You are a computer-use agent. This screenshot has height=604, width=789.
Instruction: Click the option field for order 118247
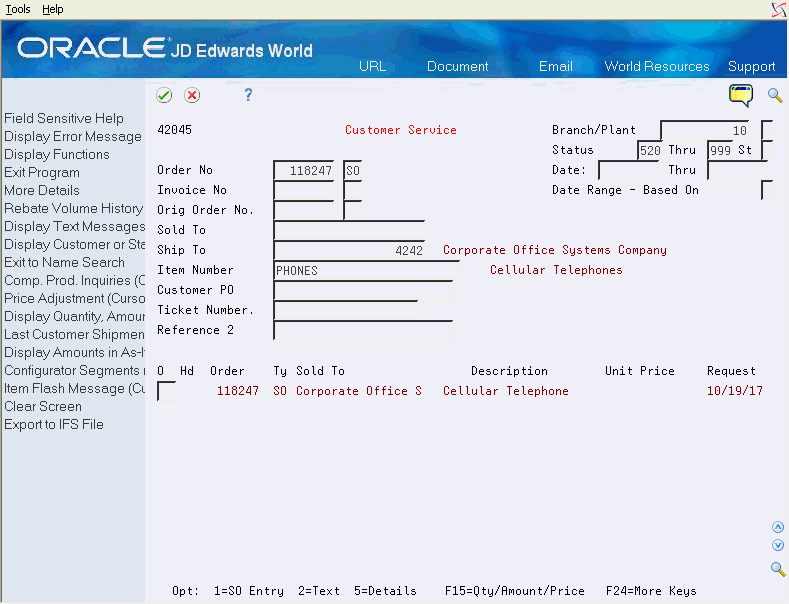click(167, 391)
